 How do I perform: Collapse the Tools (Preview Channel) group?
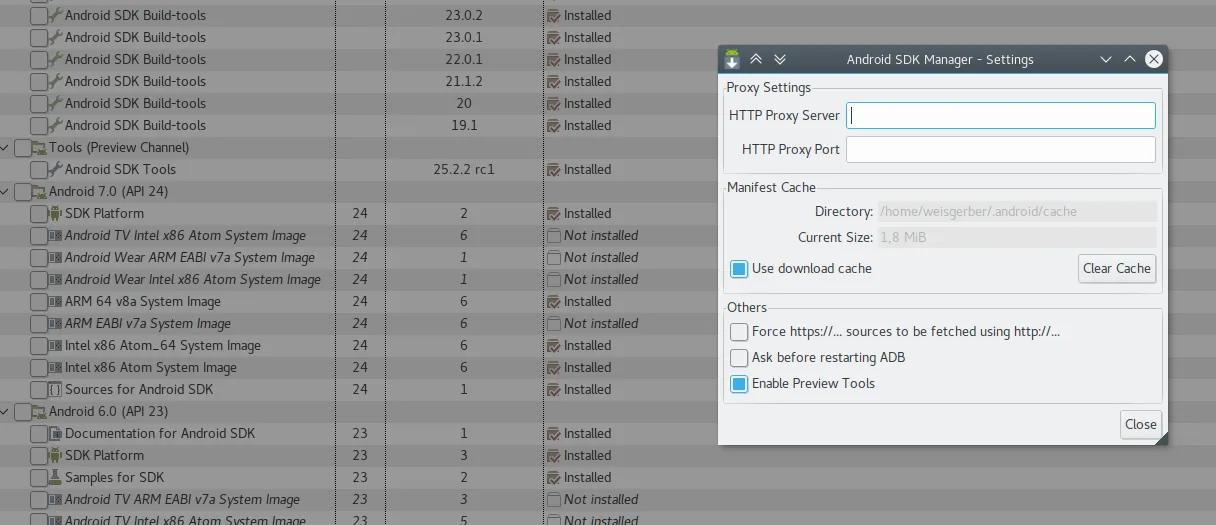click(5, 147)
